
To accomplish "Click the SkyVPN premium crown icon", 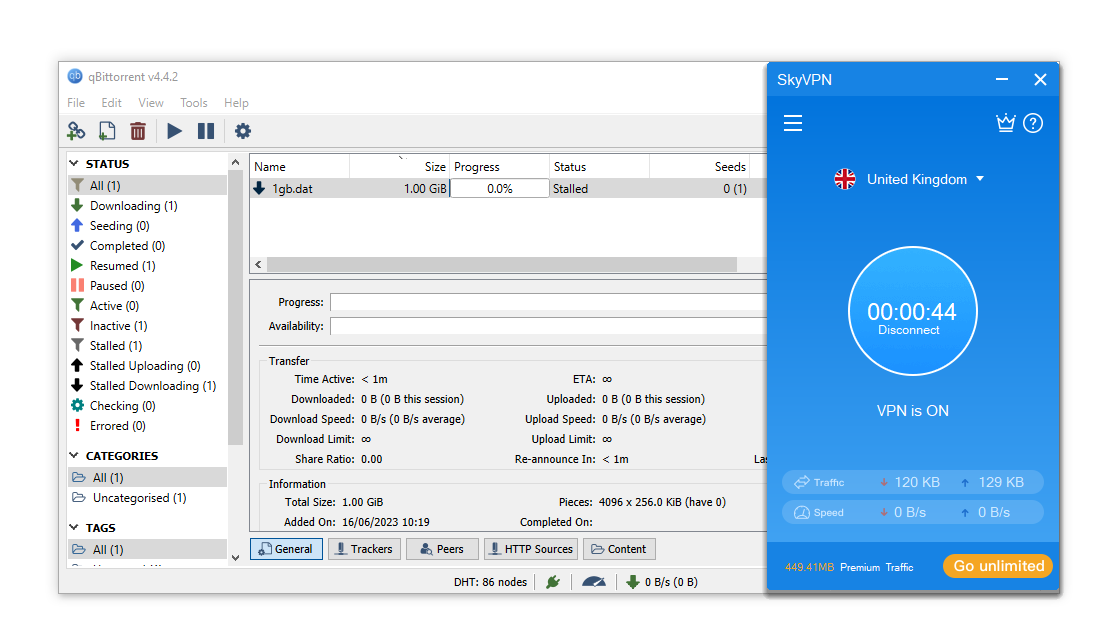I will pyautogui.click(x=1005, y=123).
